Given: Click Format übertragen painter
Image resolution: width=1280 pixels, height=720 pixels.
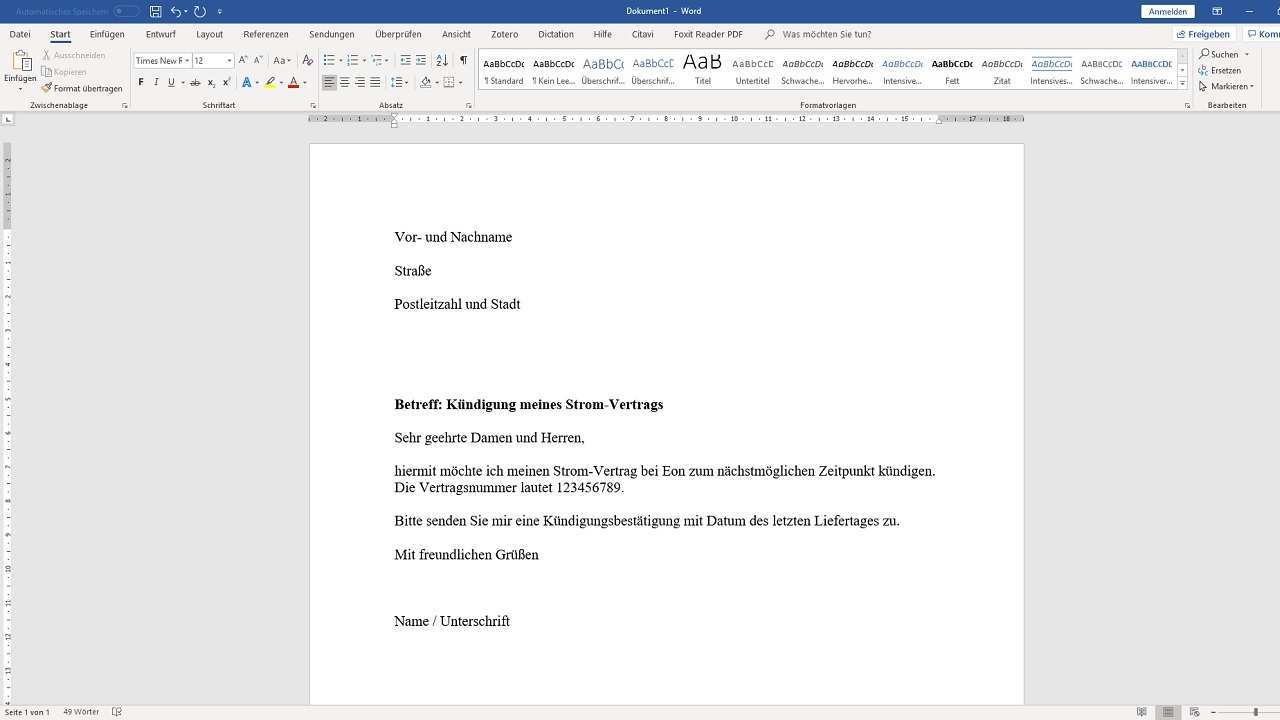Looking at the screenshot, I should tap(83, 88).
